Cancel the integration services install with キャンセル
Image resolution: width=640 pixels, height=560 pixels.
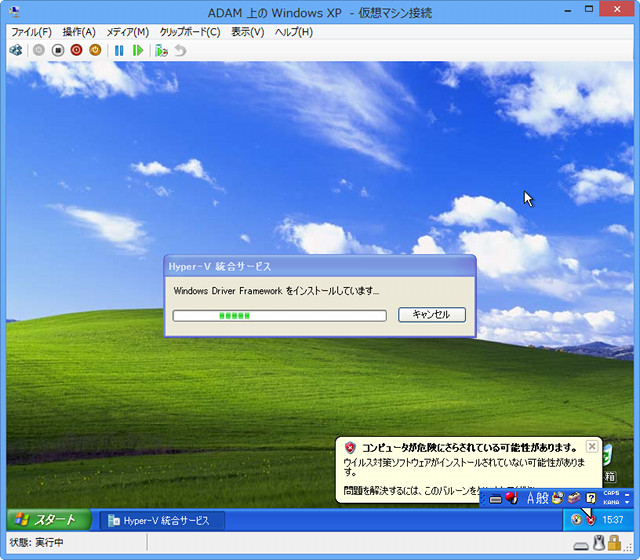pyautogui.click(x=432, y=315)
